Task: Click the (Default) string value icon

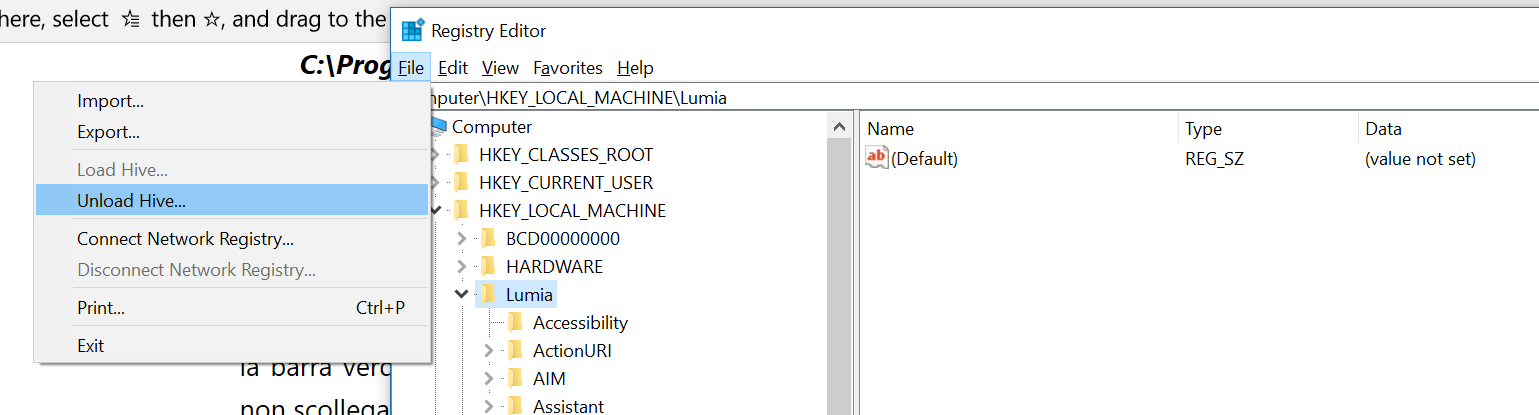Action: click(x=876, y=158)
